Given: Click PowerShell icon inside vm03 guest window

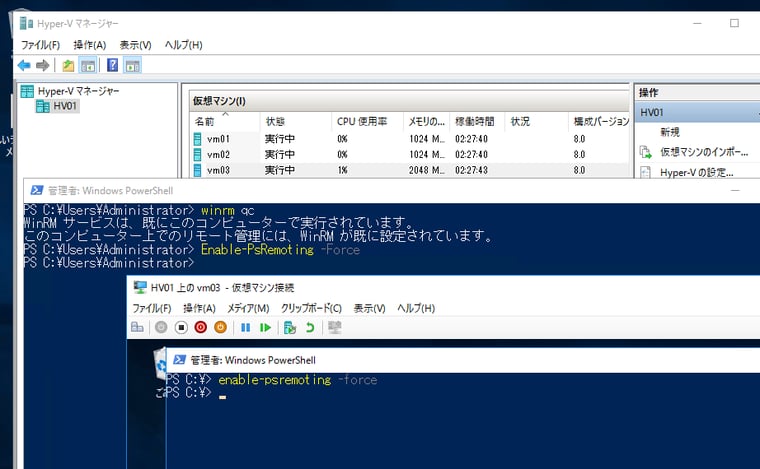Looking at the screenshot, I should coord(180,360).
